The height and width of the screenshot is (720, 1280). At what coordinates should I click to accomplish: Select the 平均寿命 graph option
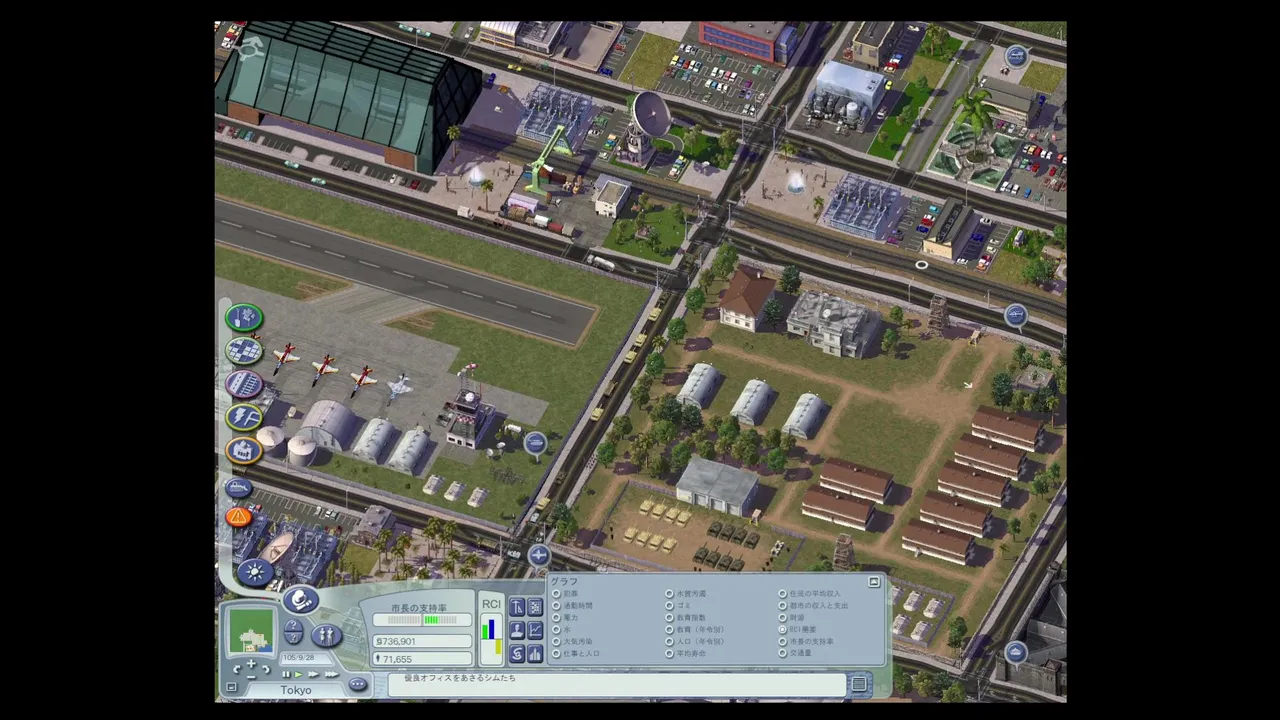[669, 653]
